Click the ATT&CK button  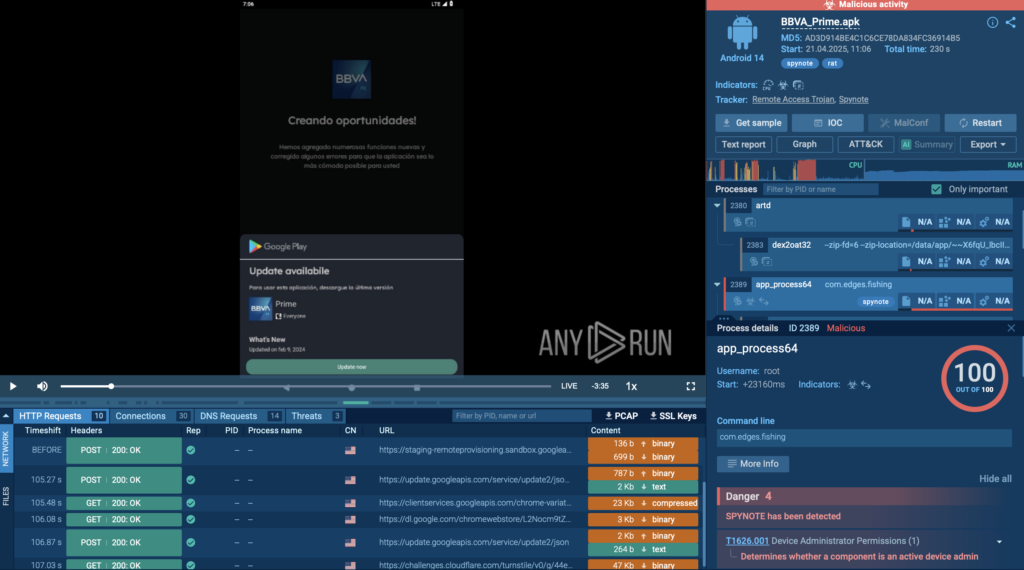(x=865, y=144)
